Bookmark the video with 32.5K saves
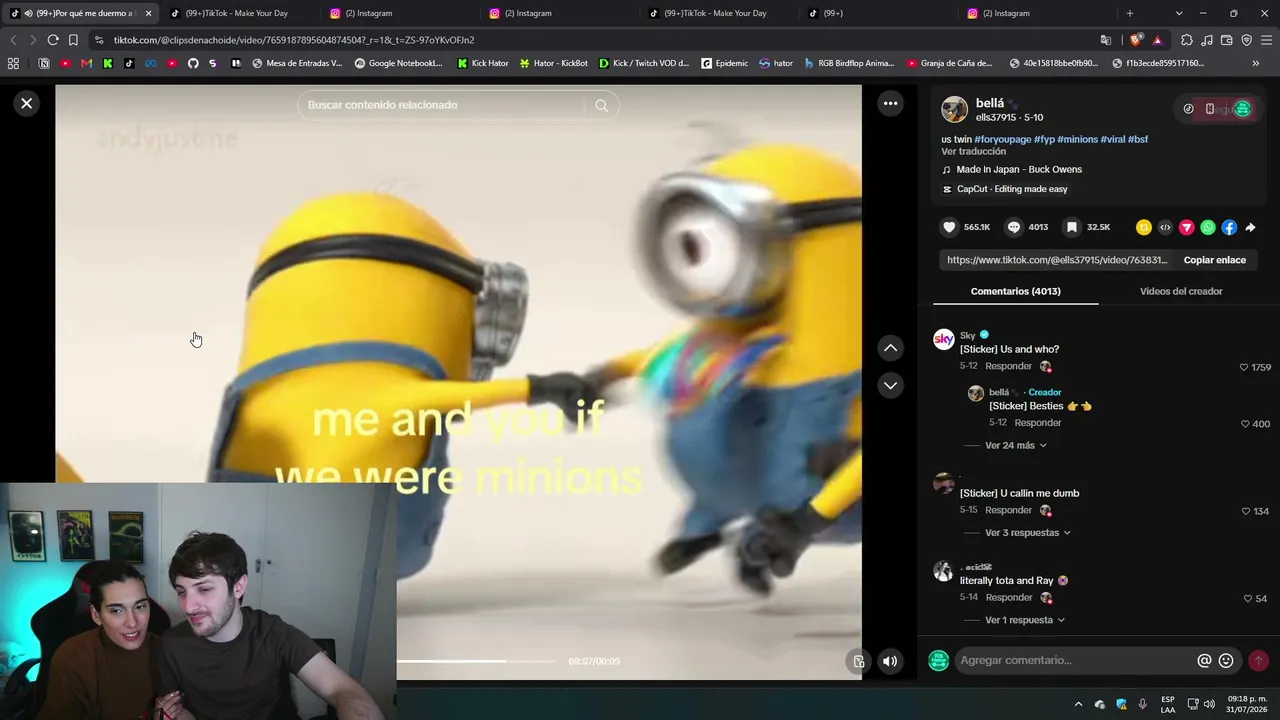 pyautogui.click(x=1072, y=227)
